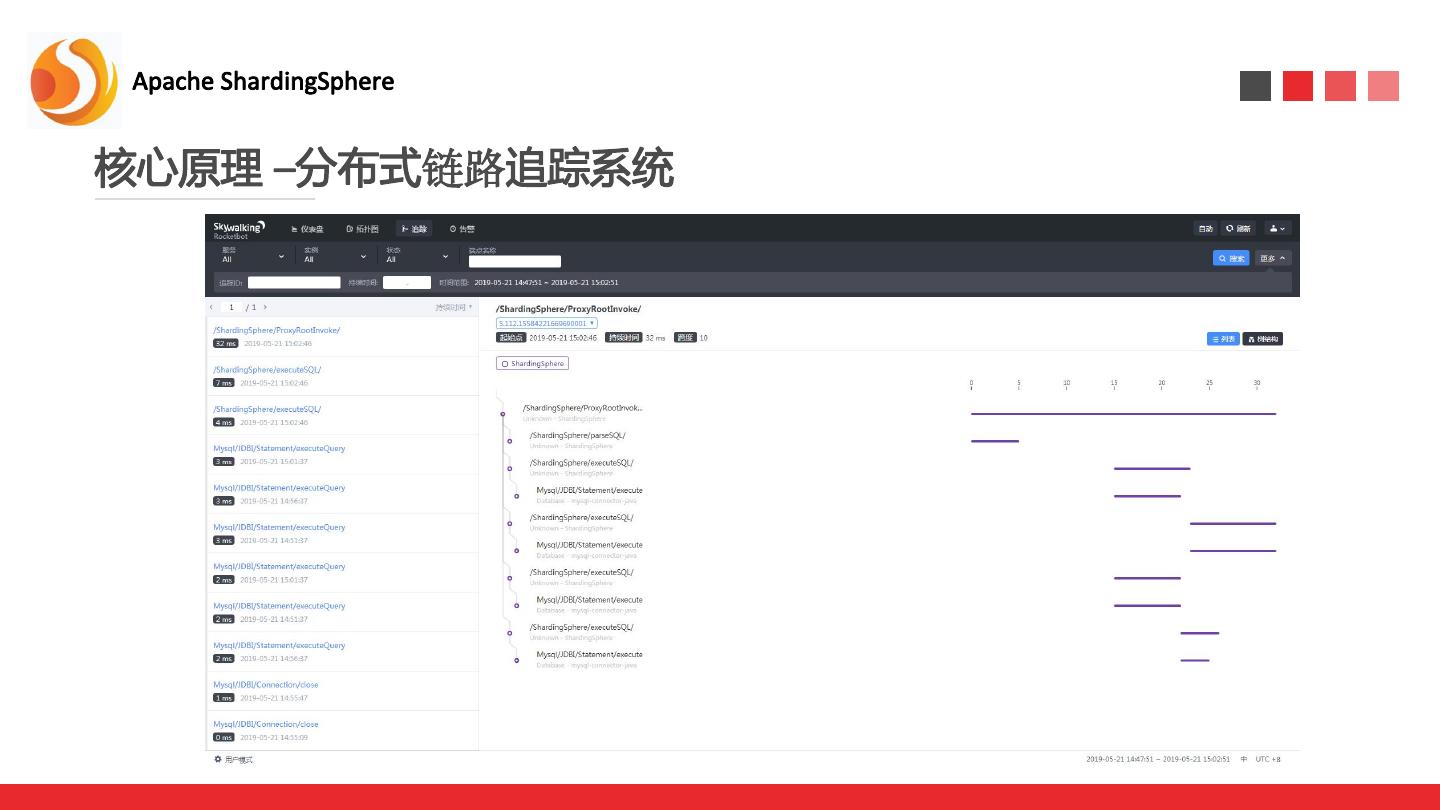
Task: Expand the 状态 status dropdown
Action: tap(417, 256)
